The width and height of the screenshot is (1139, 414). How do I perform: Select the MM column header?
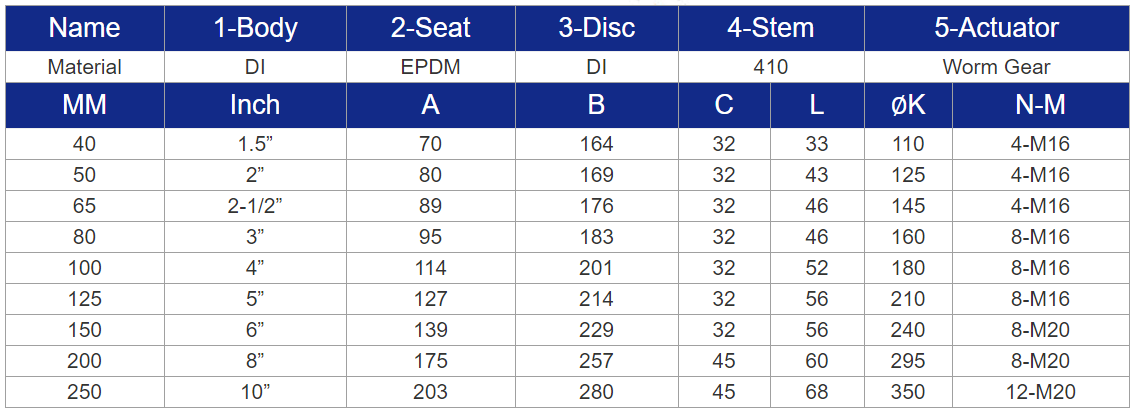85,105
